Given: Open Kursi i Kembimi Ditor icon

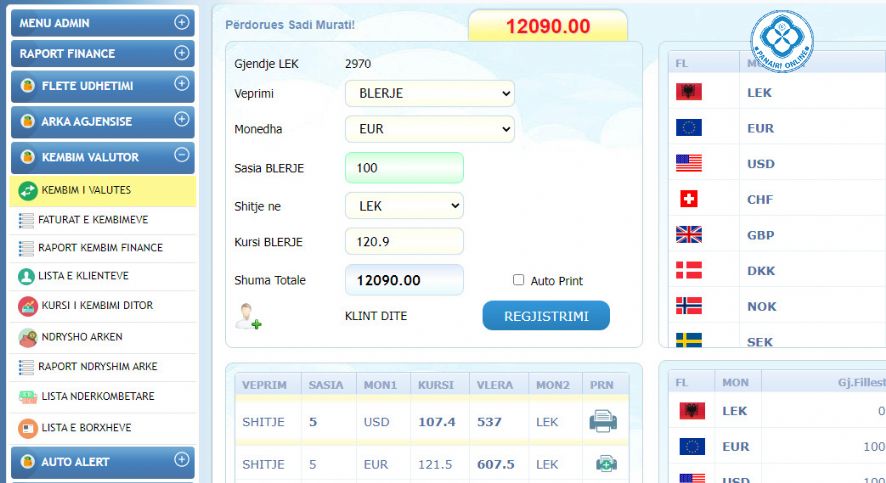Looking at the screenshot, I should [27, 306].
